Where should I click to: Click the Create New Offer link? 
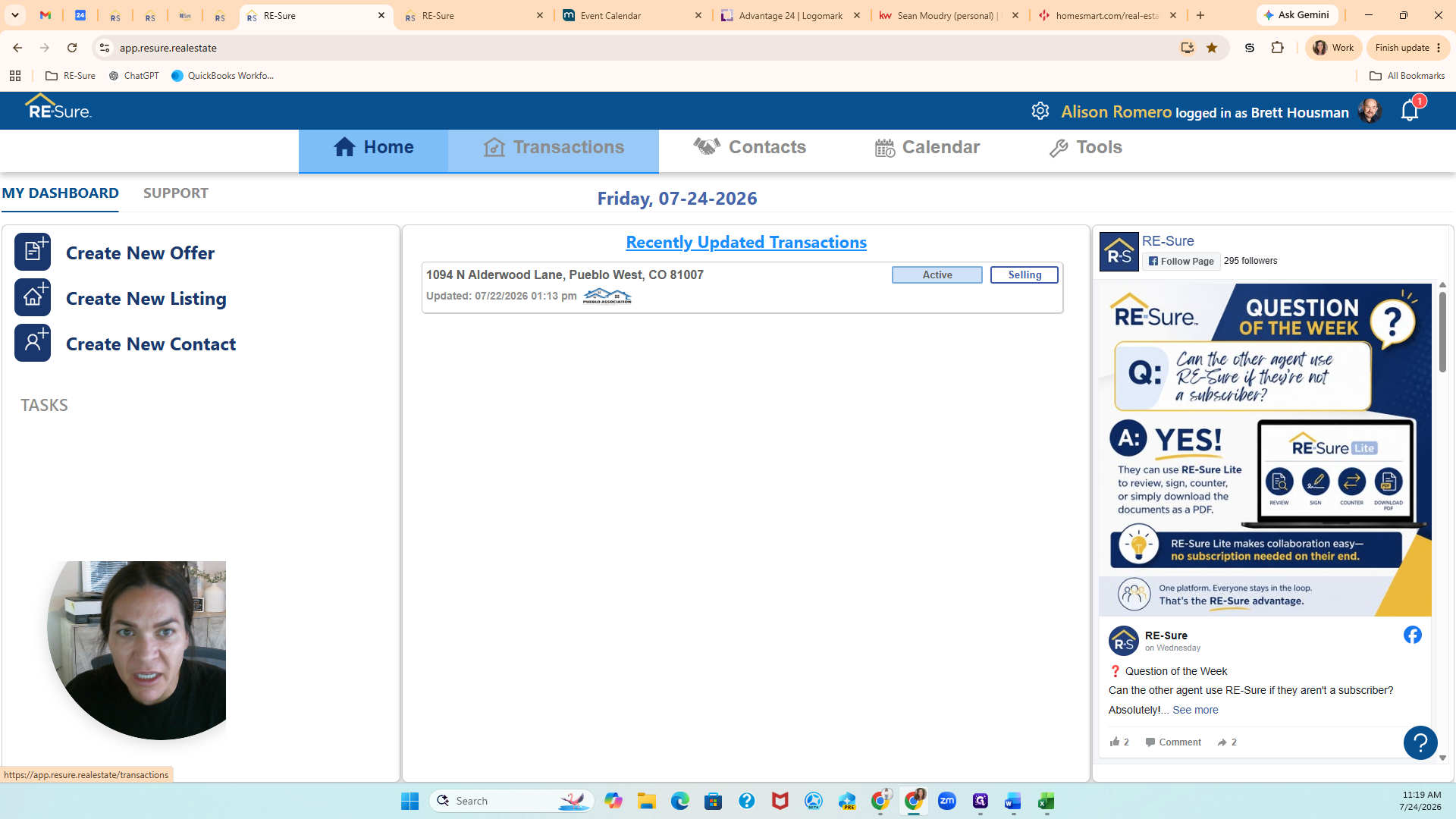tap(140, 253)
